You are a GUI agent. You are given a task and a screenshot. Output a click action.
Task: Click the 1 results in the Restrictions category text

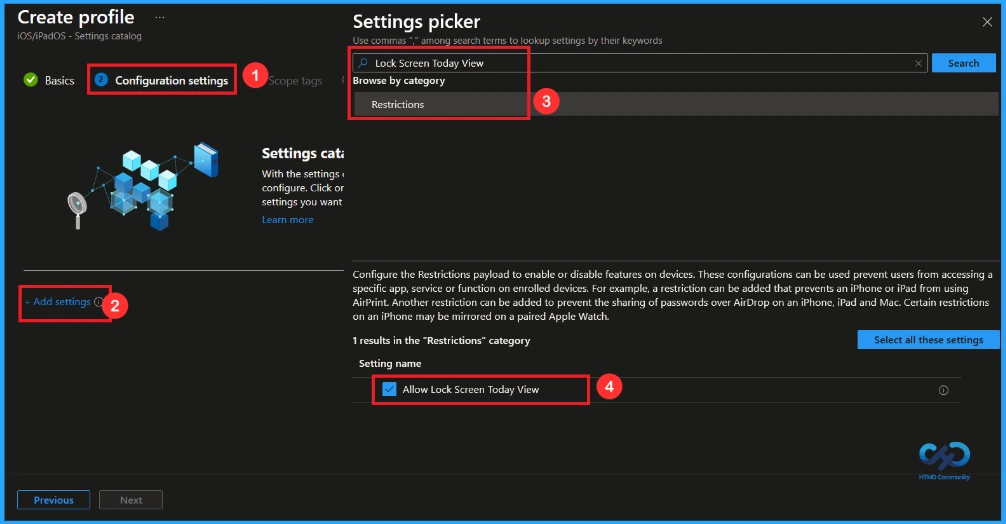(x=441, y=341)
